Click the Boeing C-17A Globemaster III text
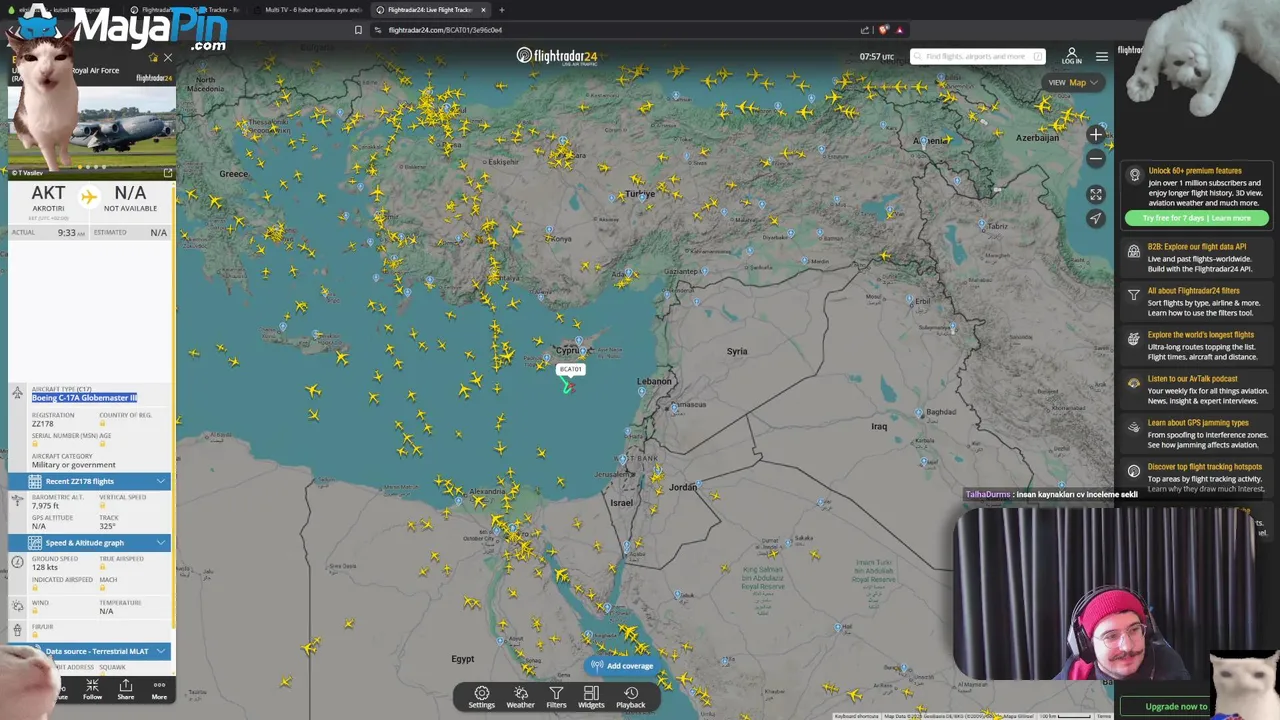This screenshot has width=1280, height=720. click(x=84, y=398)
